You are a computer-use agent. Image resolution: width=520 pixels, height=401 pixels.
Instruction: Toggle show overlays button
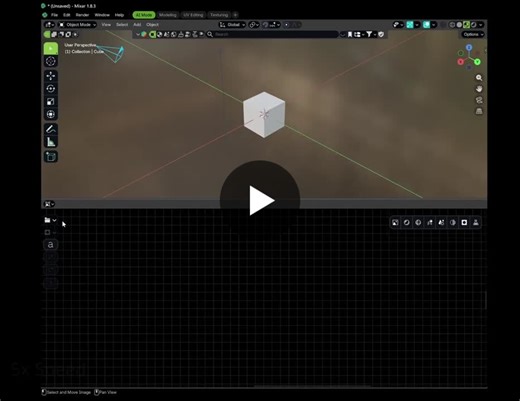click(426, 25)
